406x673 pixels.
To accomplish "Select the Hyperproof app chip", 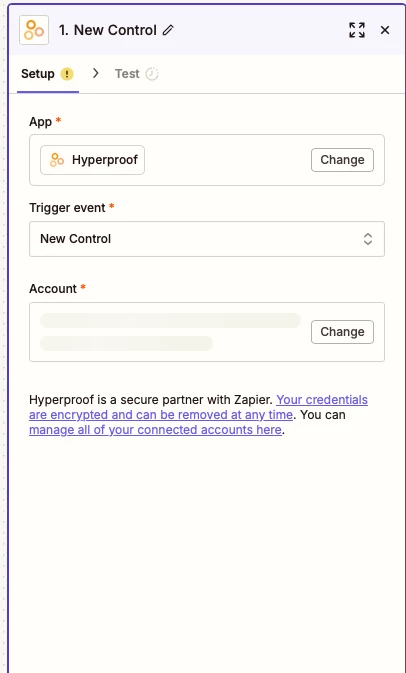I will (x=92, y=160).
